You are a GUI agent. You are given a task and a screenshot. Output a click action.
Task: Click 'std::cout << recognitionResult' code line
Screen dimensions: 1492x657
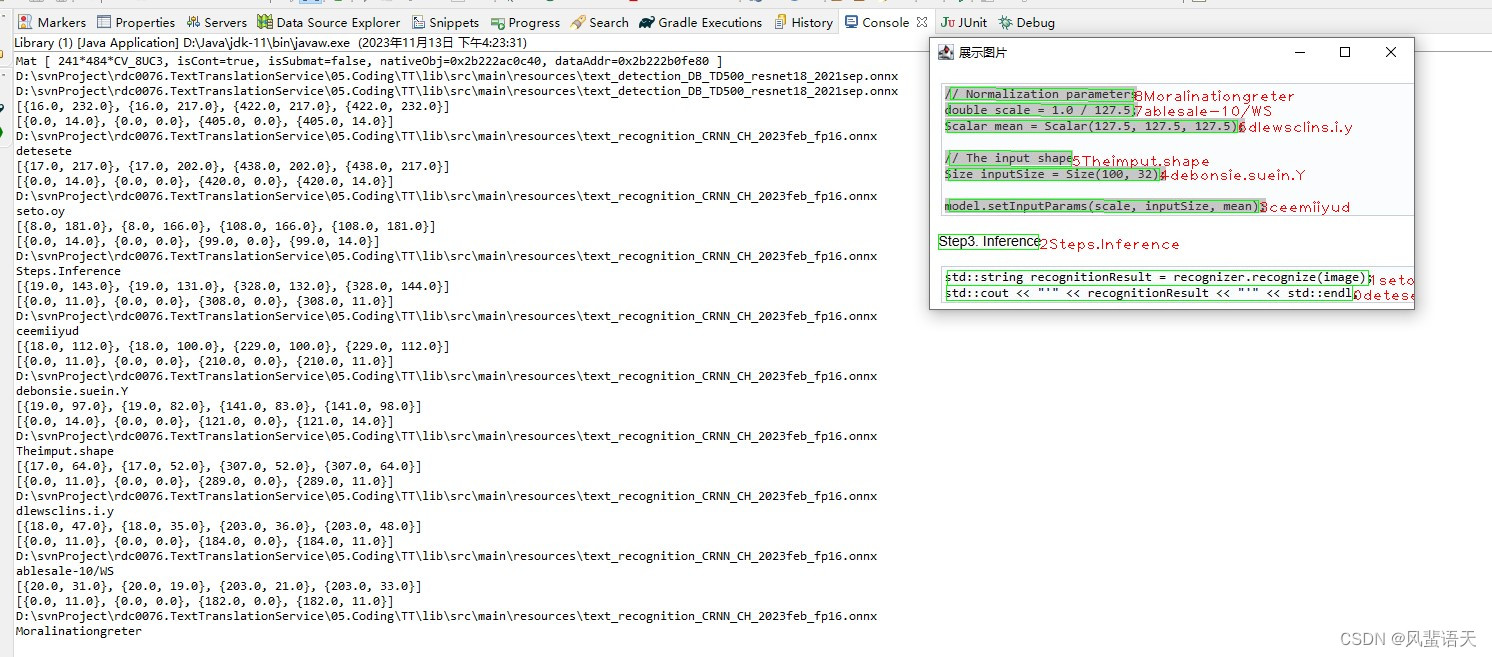[x=1149, y=293]
